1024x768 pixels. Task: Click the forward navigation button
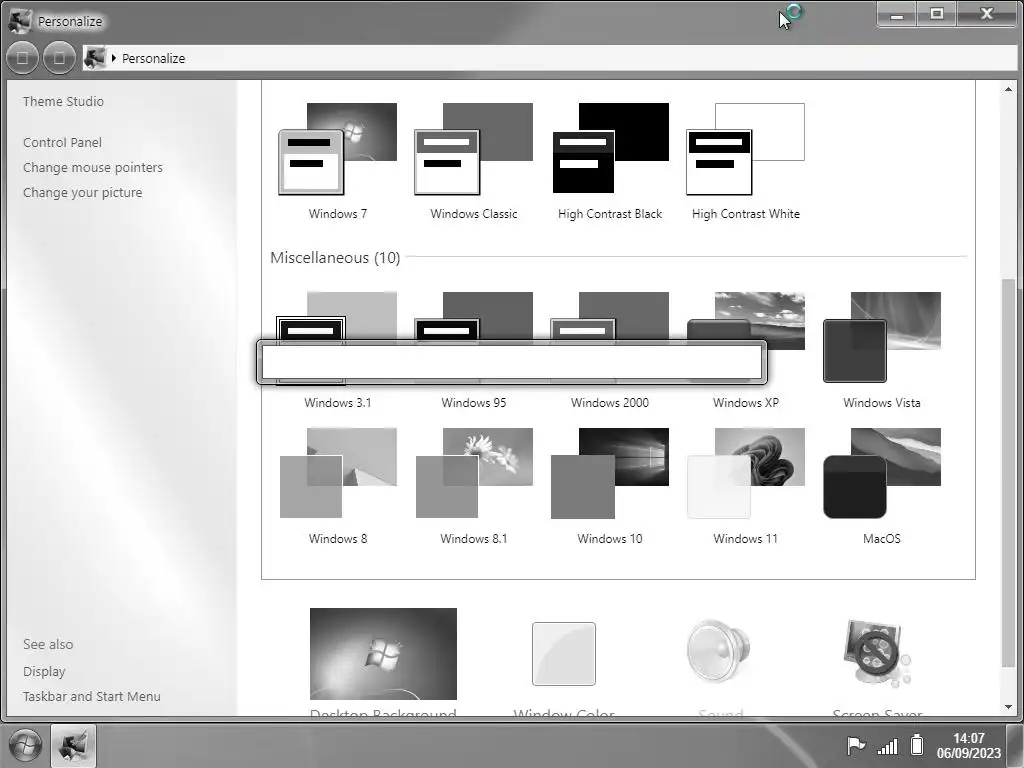[59, 58]
